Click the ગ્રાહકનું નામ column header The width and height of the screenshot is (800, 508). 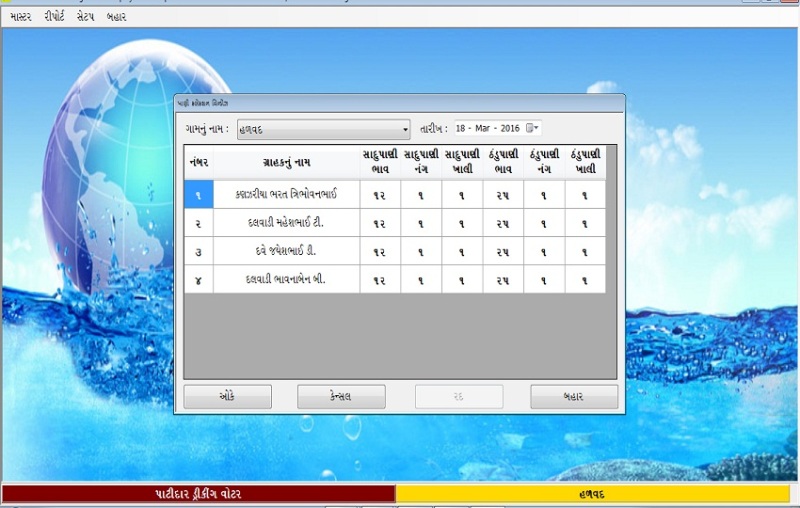[286, 163]
